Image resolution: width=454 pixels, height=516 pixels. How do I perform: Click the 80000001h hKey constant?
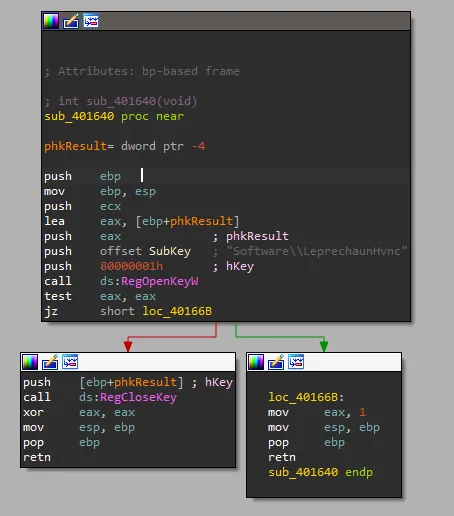pos(131,266)
